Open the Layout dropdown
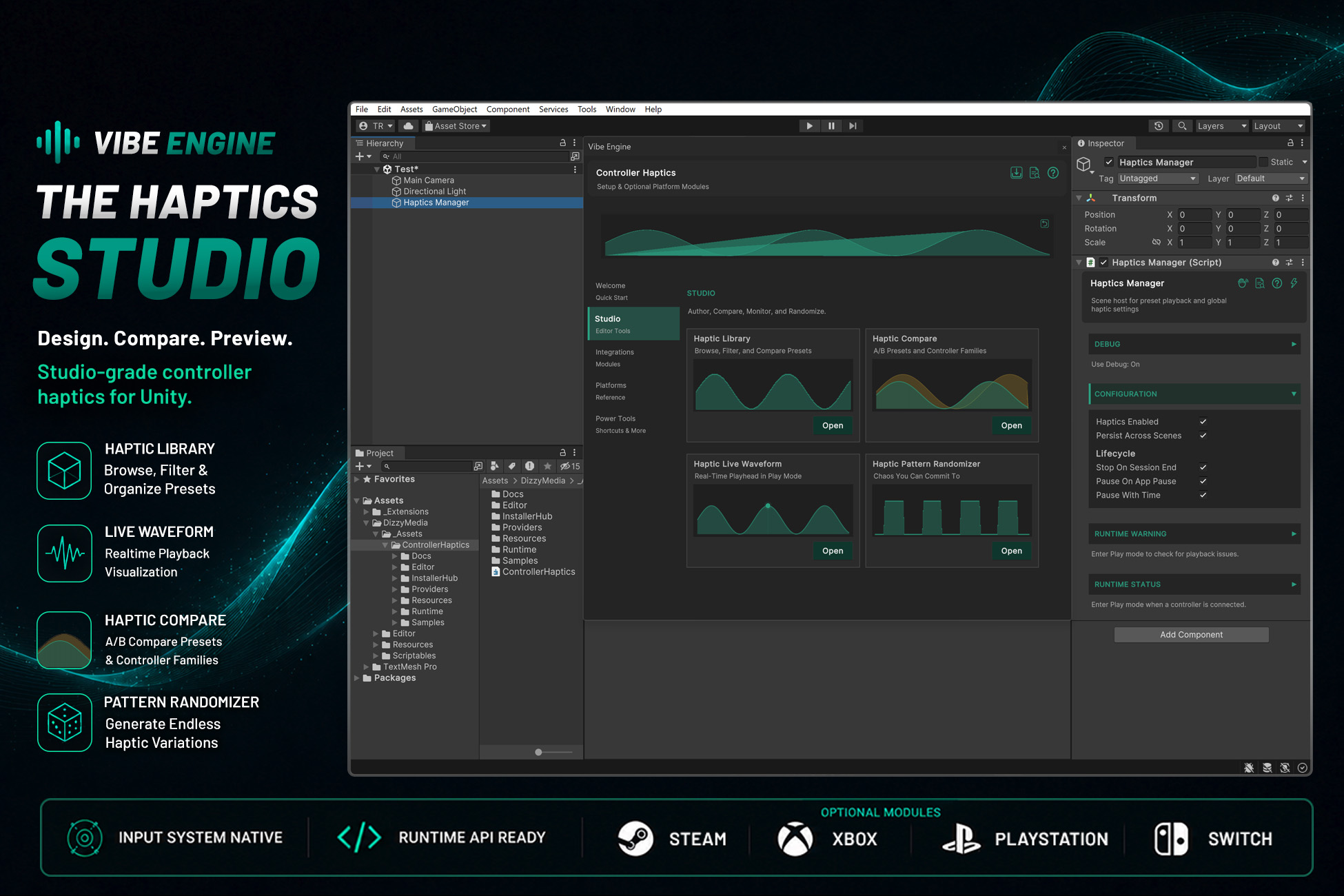Screen dimensions: 1344x896 [x=1279, y=126]
